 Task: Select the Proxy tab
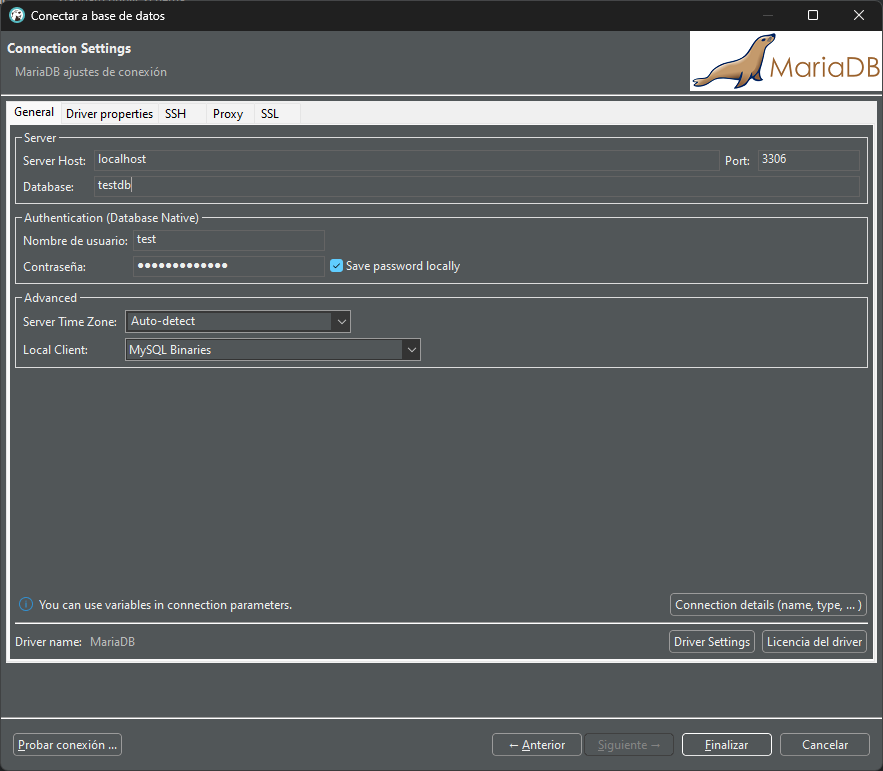228,114
